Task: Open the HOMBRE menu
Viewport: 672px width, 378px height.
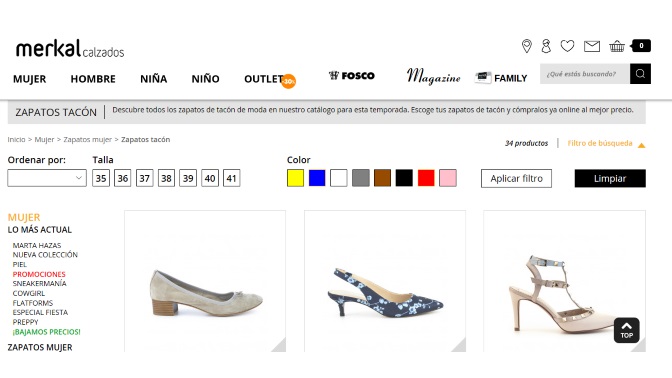Action: 93,79
